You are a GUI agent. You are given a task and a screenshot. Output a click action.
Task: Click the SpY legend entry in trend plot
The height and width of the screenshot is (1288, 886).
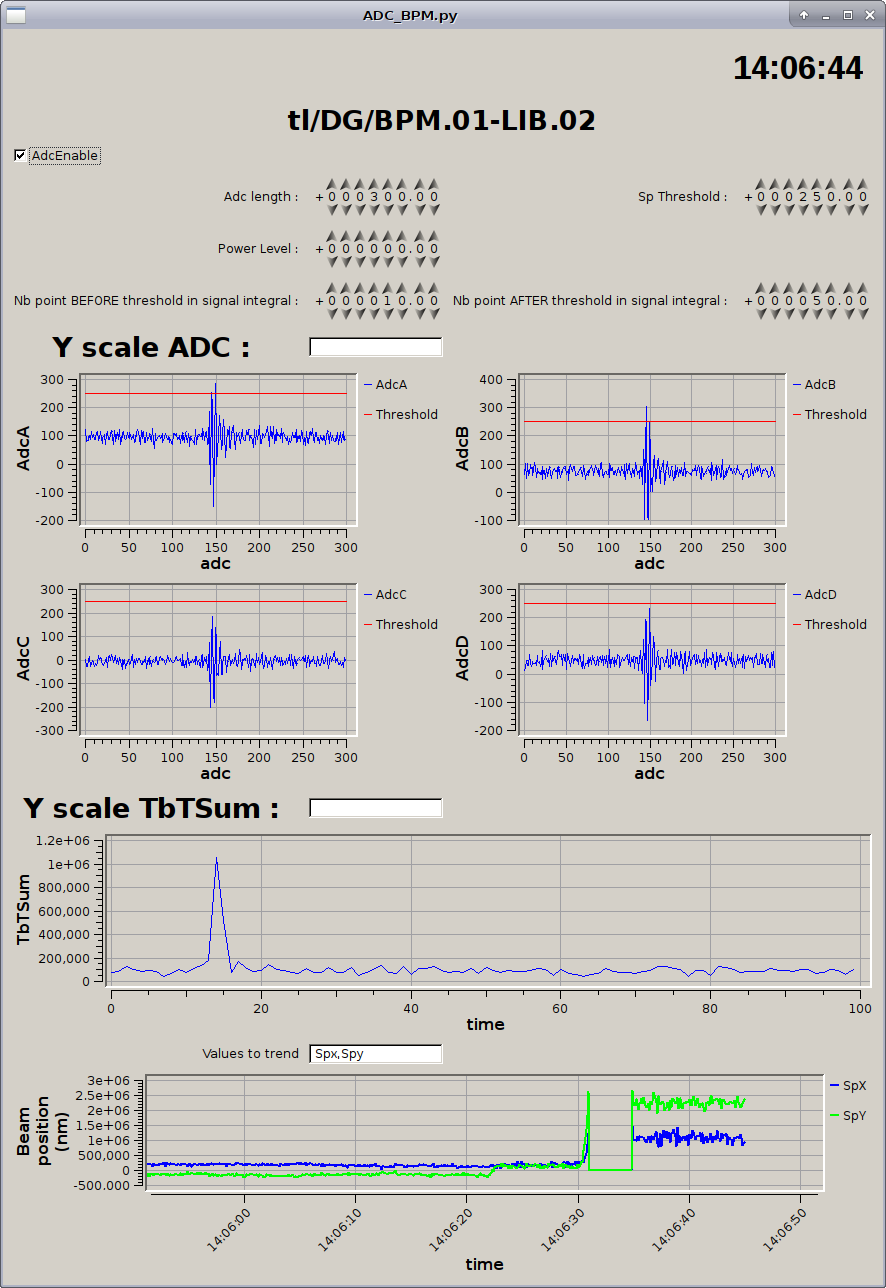pos(854,1114)
